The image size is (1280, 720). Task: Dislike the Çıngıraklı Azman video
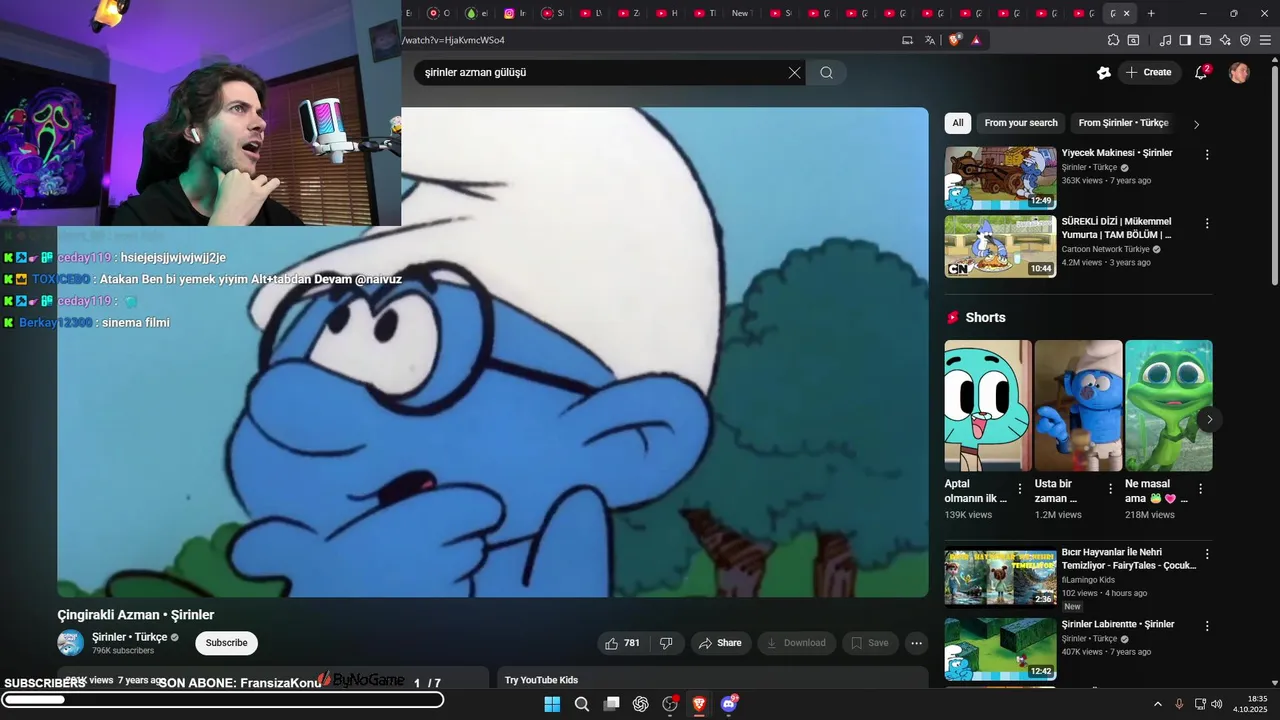(666, 643)
